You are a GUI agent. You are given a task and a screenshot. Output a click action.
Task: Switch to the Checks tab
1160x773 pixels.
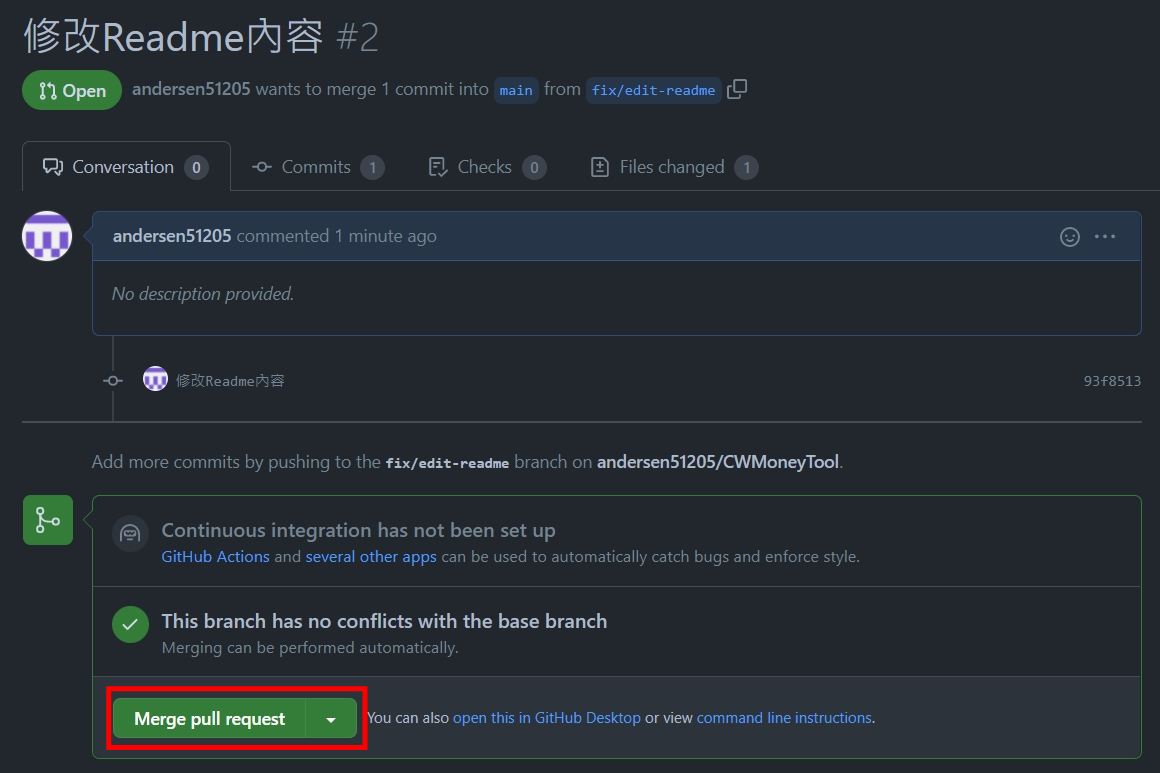[x=488, y=167]
